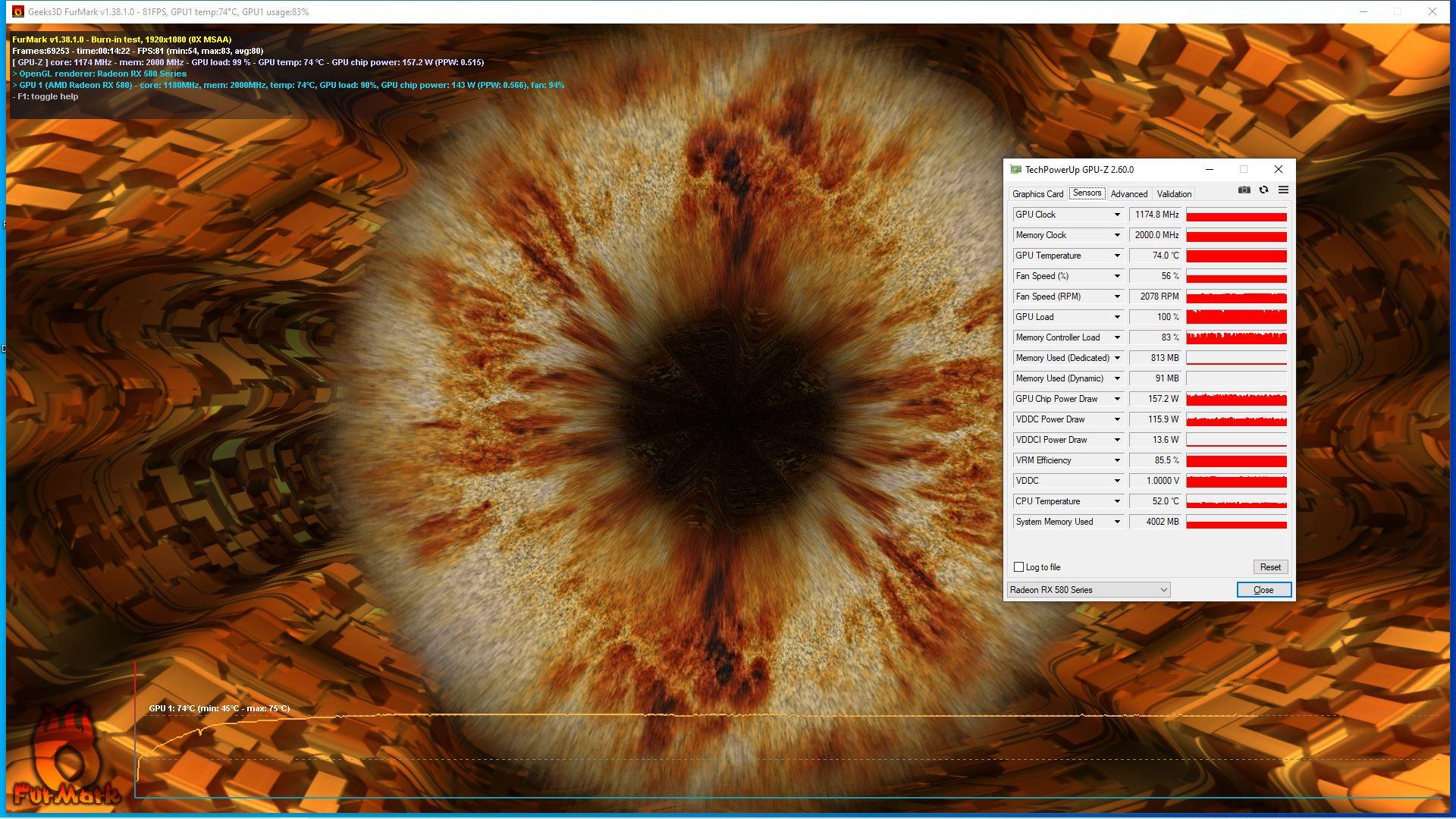1456x819 pixels.
Task: Click the GPU-Z screenshot camera icon
Action: 1244,190
